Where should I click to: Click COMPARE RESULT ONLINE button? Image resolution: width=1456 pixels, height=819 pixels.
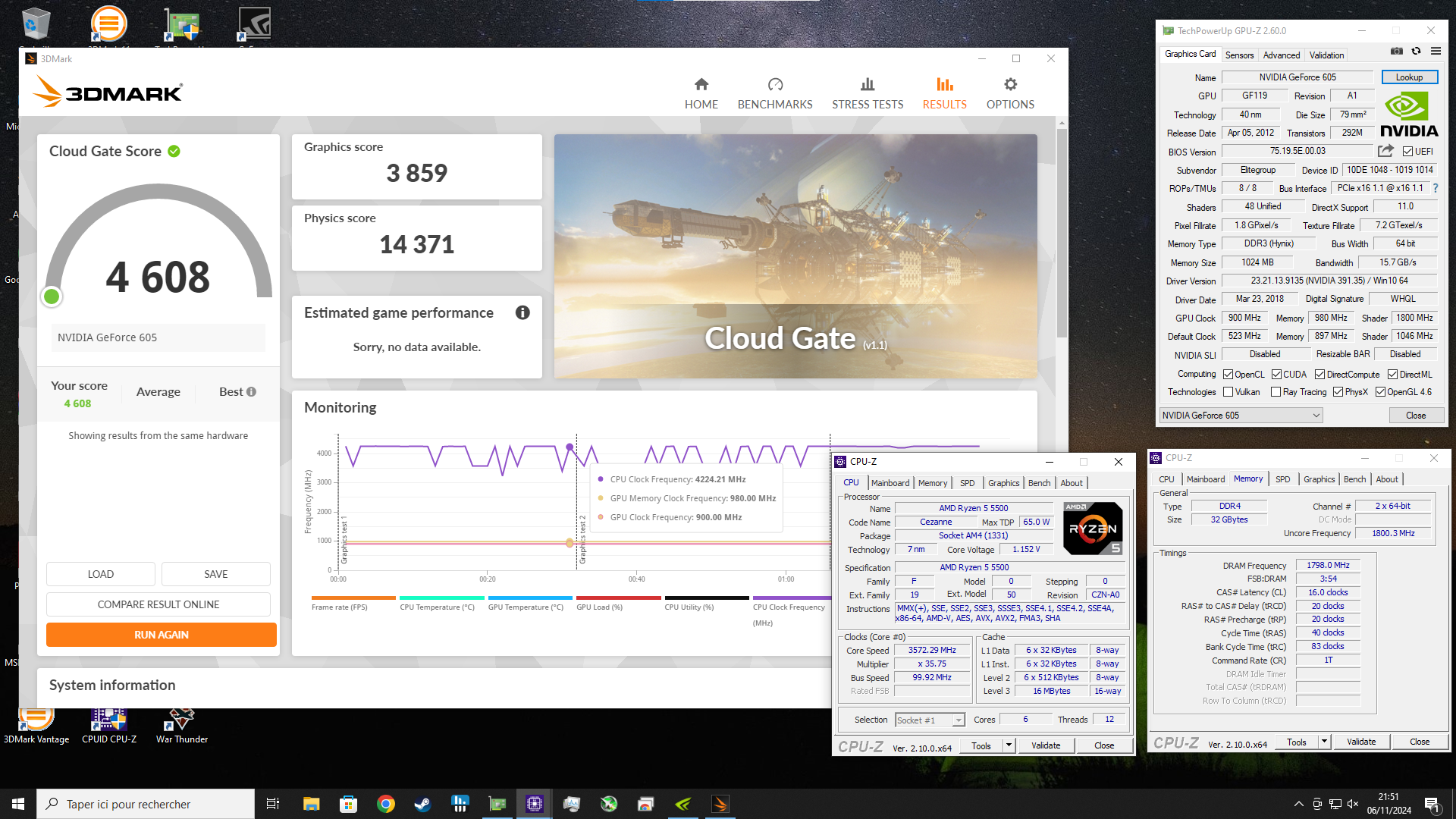coord(158,604)
